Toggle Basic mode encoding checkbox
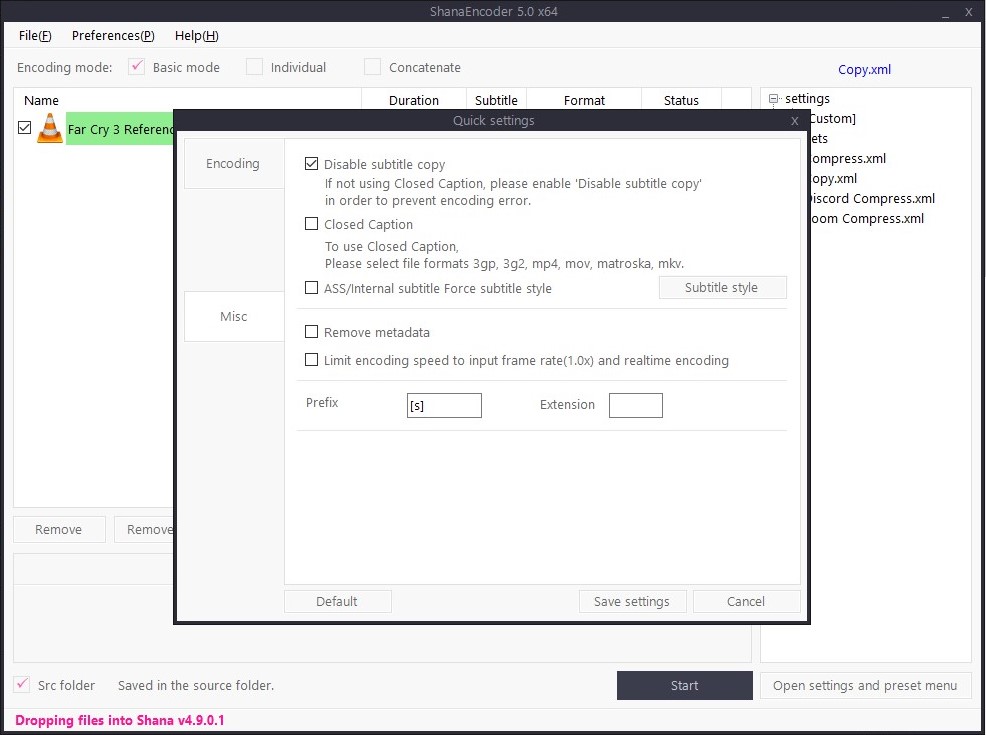This screenshot has height=735, width=986. click(136, 67)
